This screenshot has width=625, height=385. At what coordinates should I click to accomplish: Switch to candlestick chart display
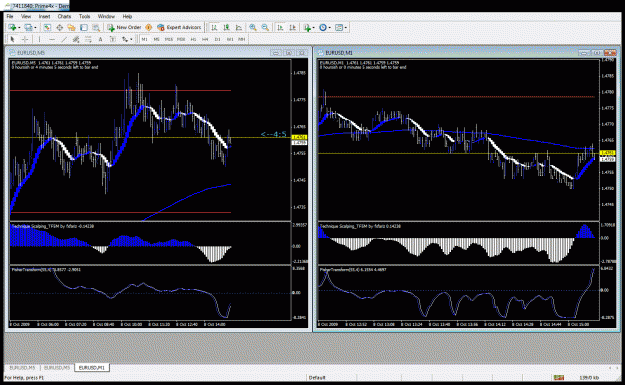click(x=226, y=28)
